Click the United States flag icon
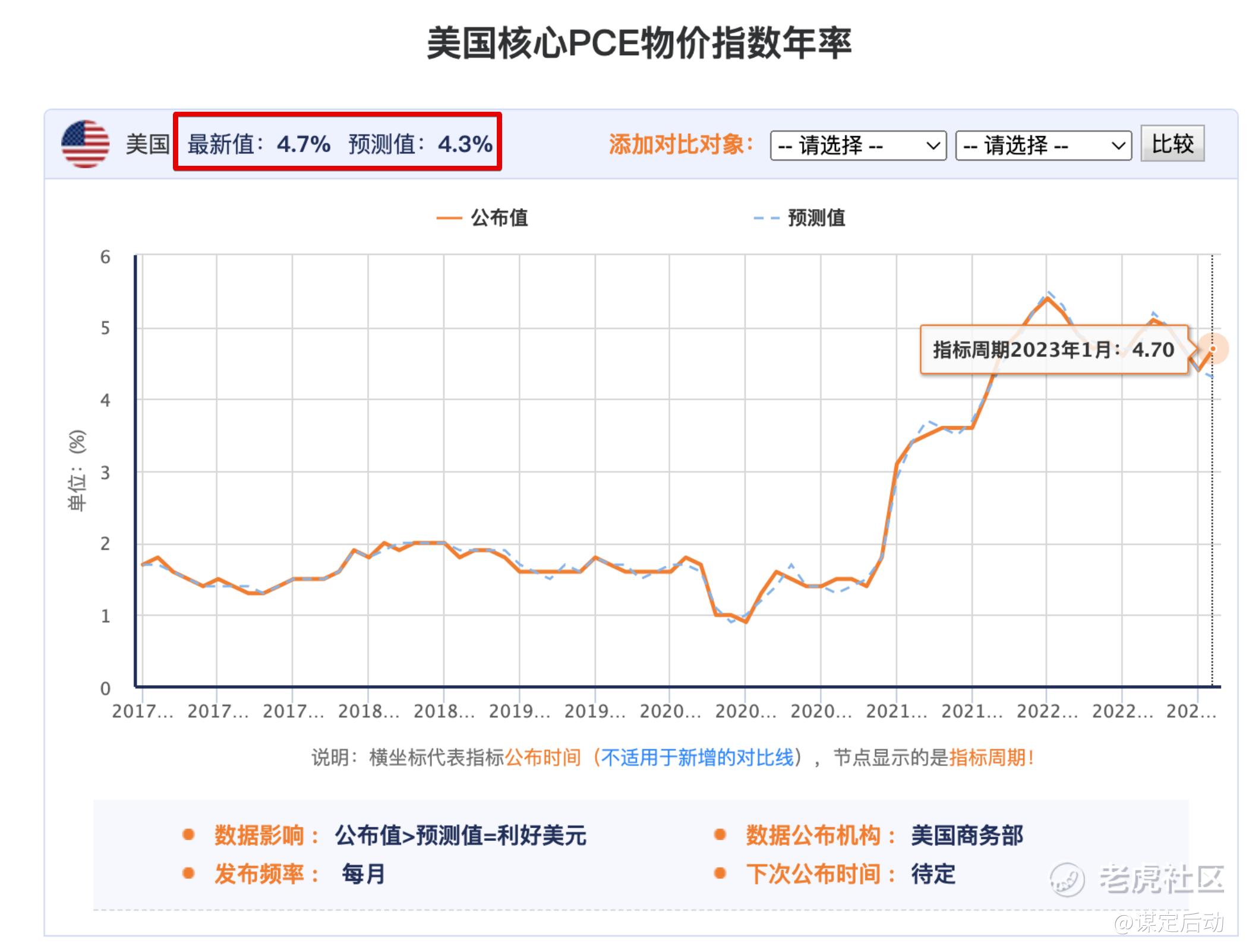Image resolution: width=1249 pixels, height=952 pixels. point(86,144)
